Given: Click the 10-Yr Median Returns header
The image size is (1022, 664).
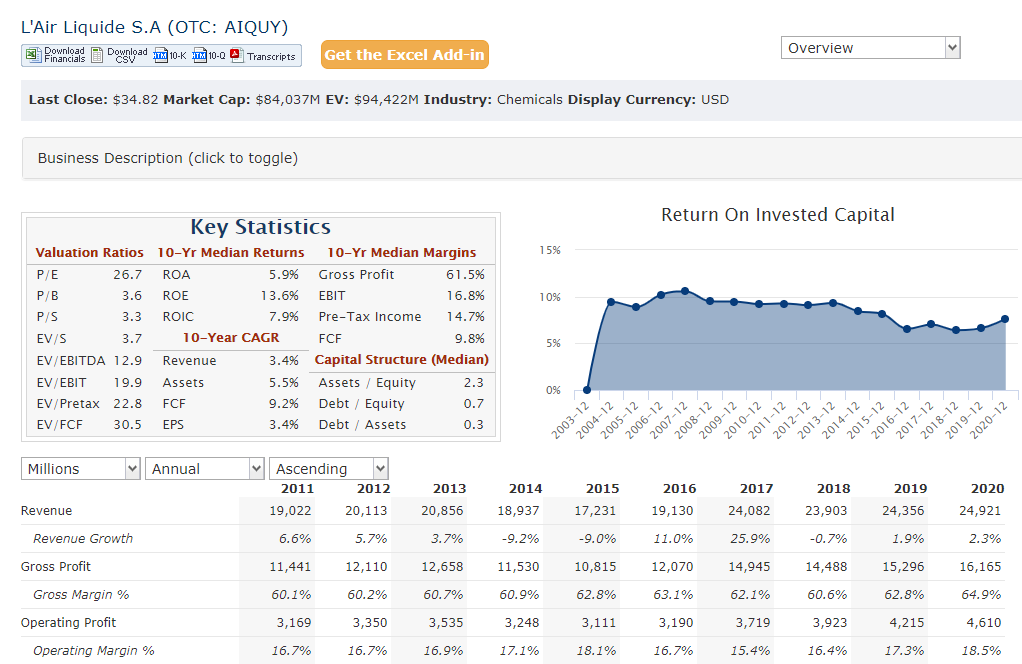Looking at the screenshot, I should point(231,253).
